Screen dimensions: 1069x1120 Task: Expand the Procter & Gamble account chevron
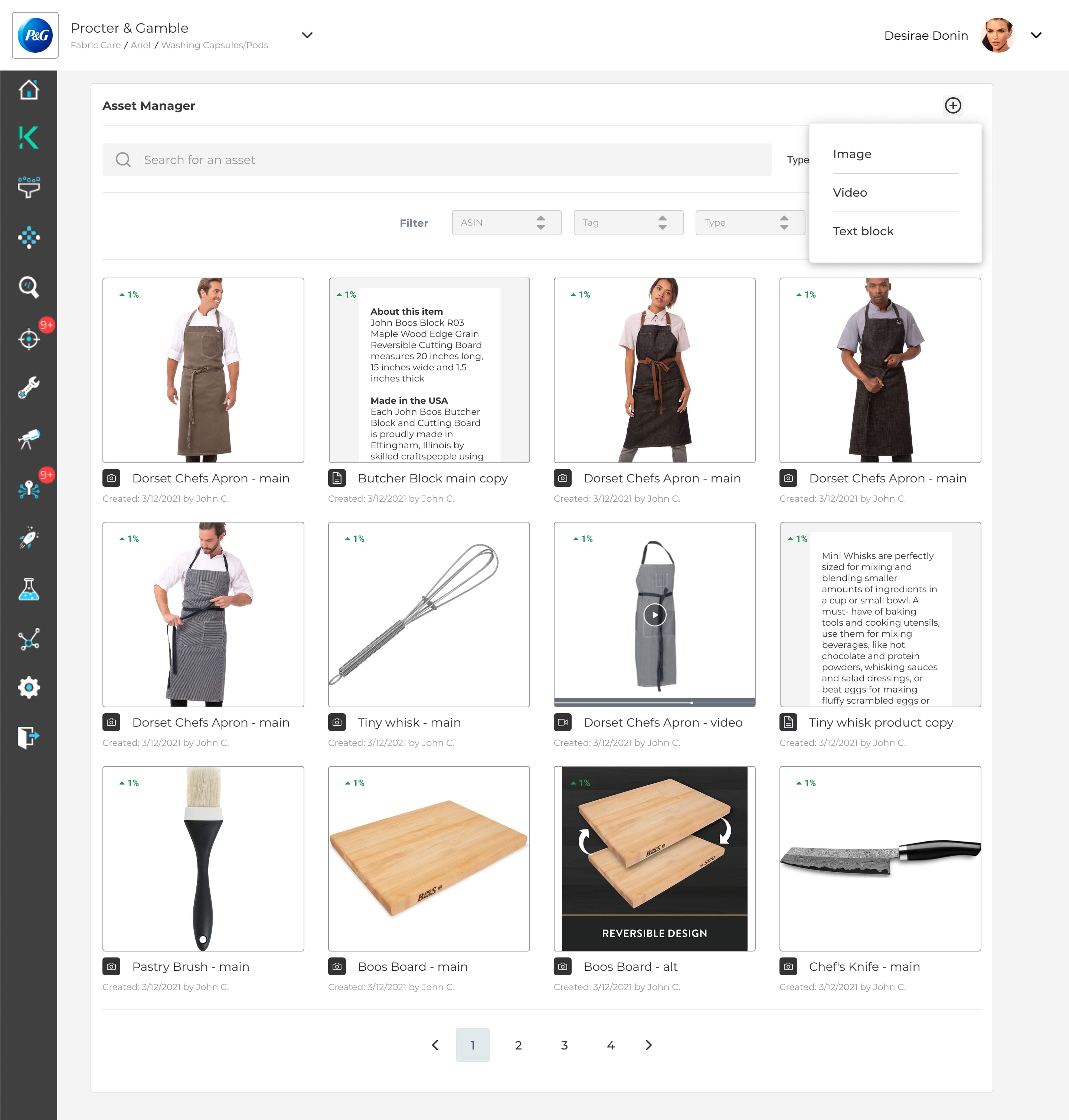click(x=307, y=35)
